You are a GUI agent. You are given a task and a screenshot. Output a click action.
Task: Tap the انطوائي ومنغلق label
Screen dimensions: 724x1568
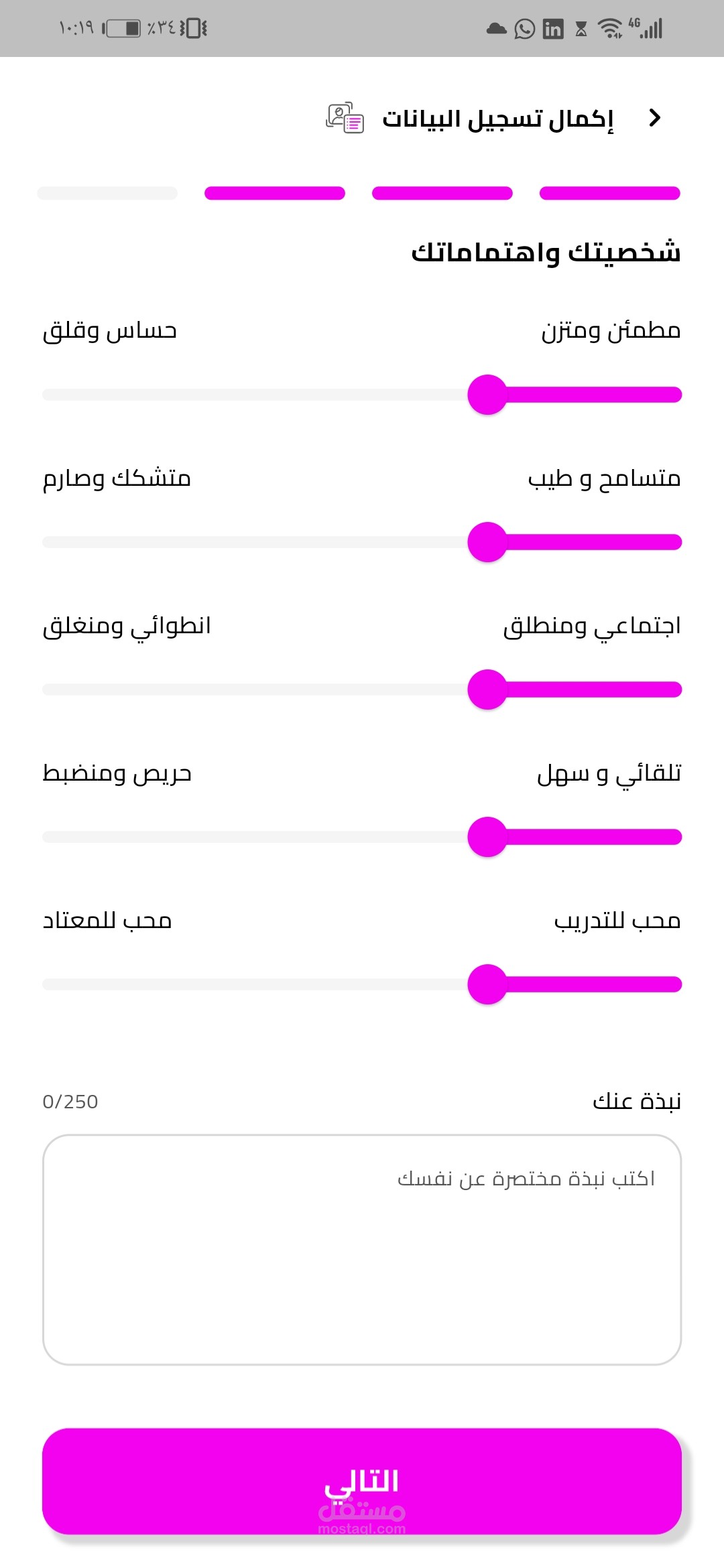click(x=127, y=626)
